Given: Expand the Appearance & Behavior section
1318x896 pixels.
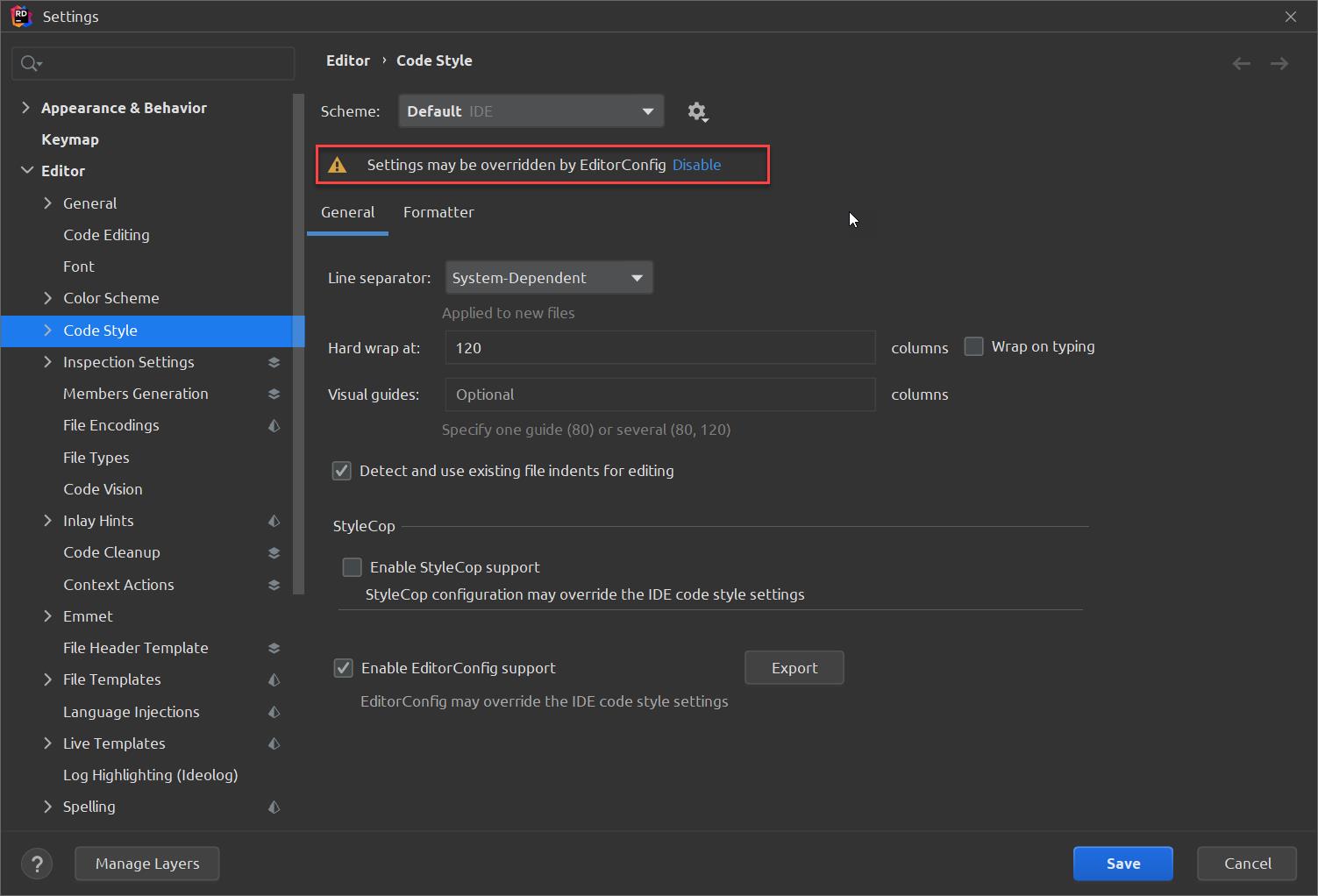Looking at the screenshot, I should (x=25, y=108).
